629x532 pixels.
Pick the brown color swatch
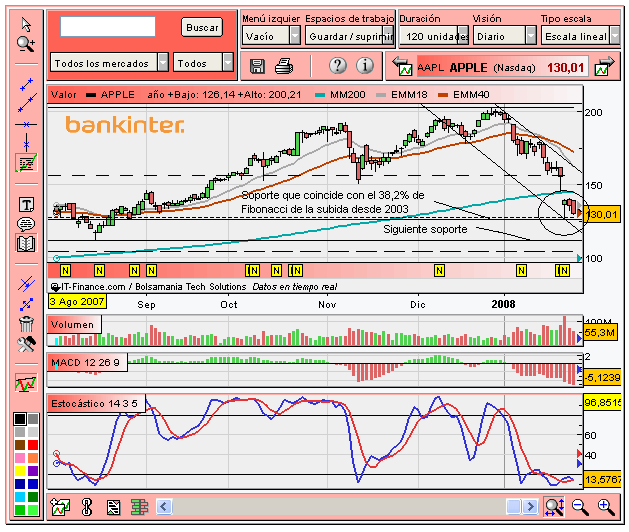point(20,445)
